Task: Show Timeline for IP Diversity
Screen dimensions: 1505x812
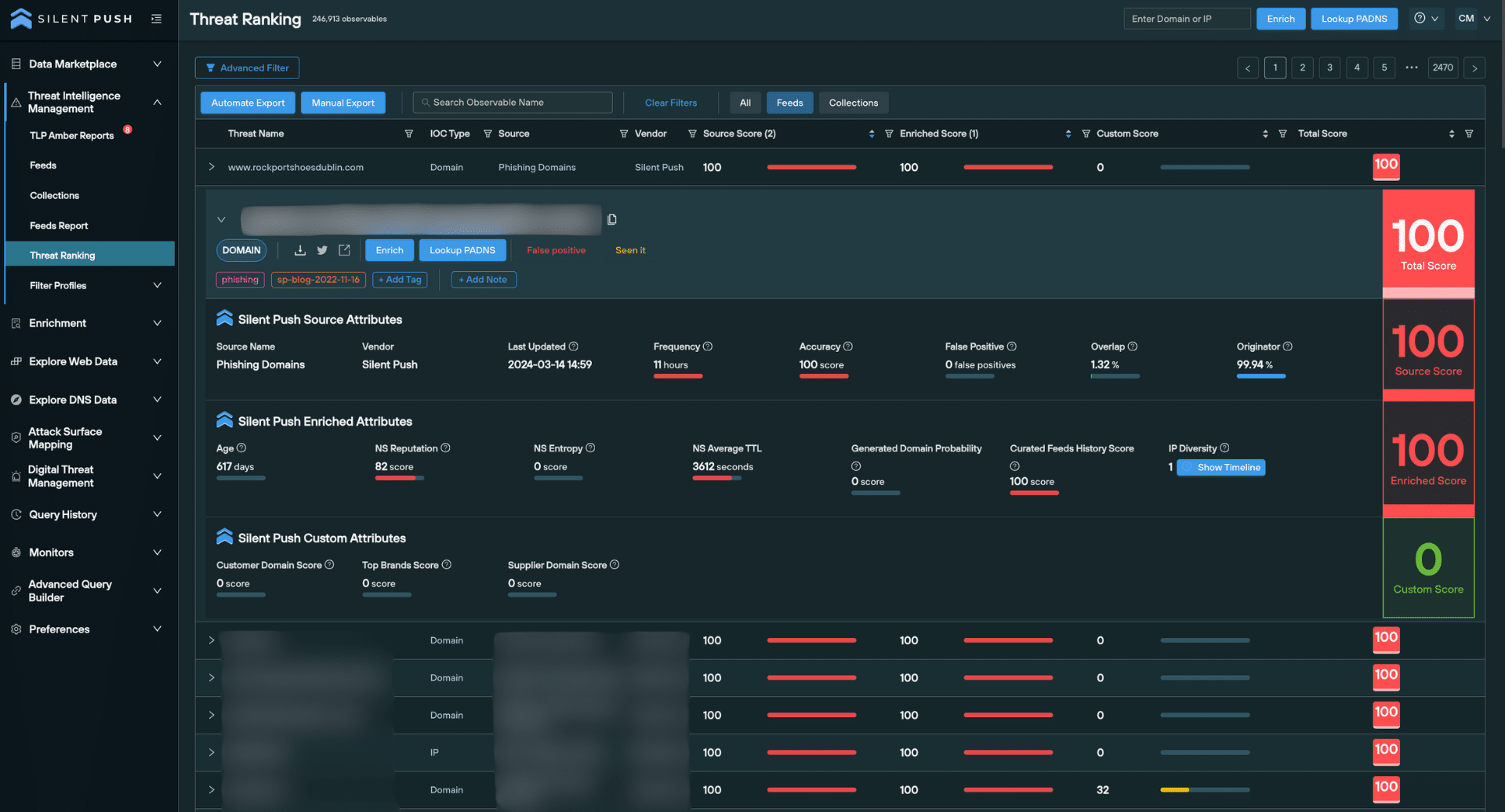Action: pos(1221,467)
